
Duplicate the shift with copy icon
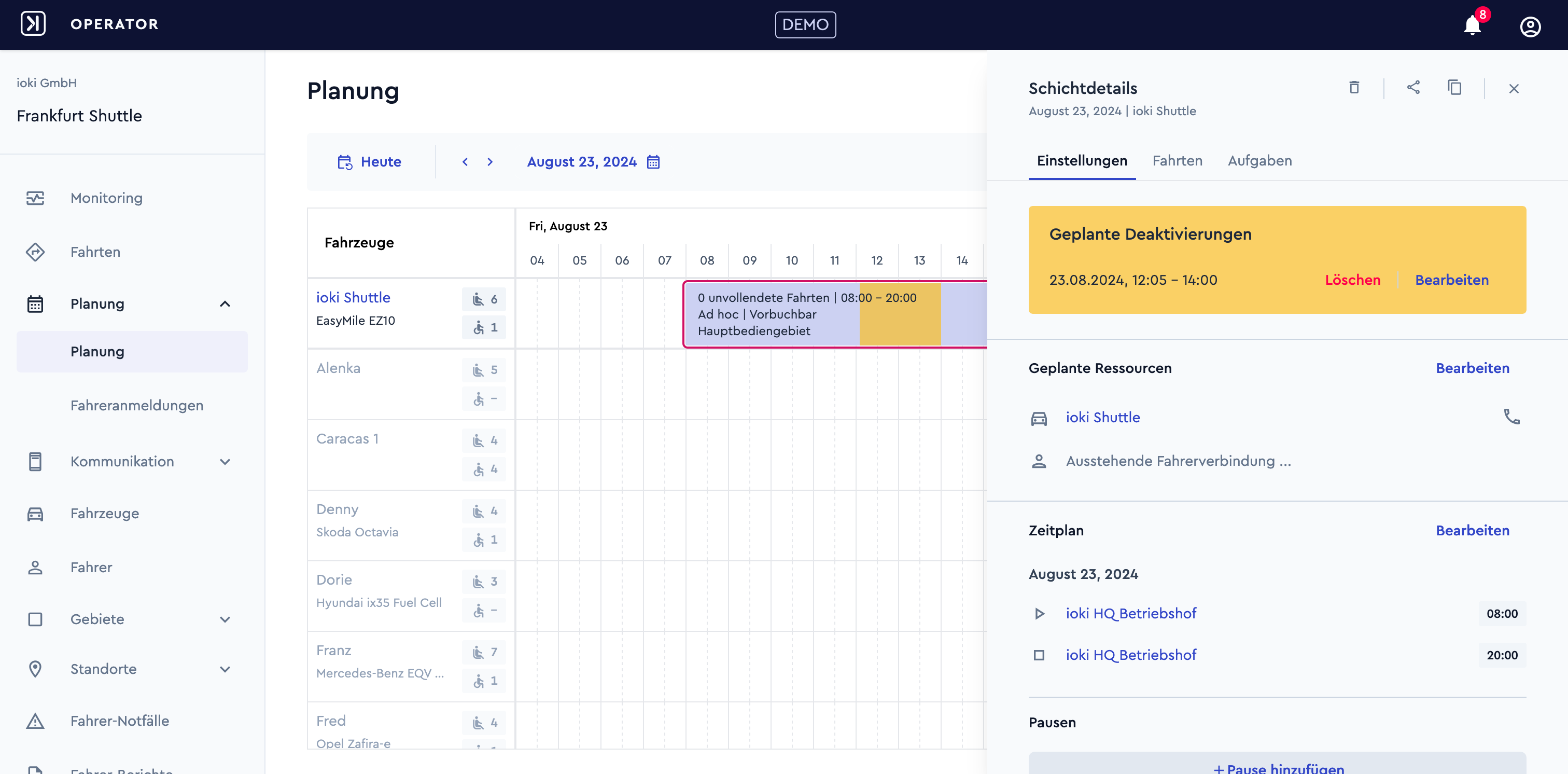coord(1454,88)
